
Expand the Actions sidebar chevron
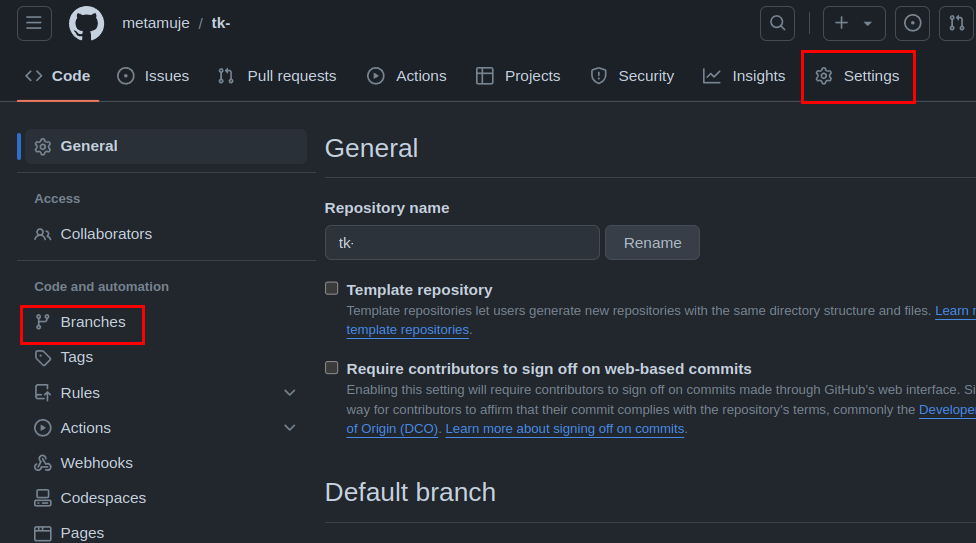click(290, 428)
